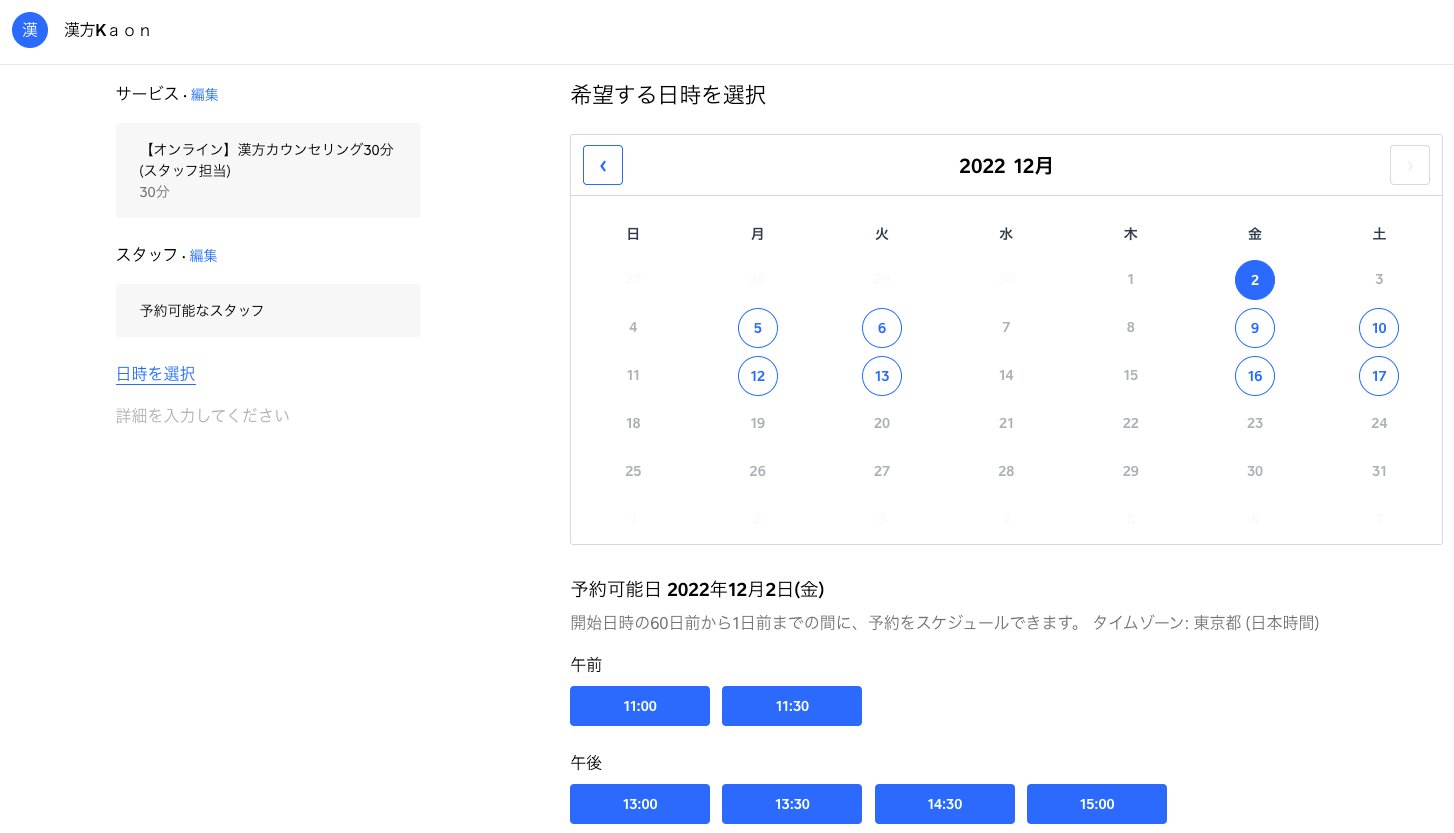The height and width of the screenshot is (833, 1454).
Task: Go to the previous month in the calendar
Action: (603, 165)
